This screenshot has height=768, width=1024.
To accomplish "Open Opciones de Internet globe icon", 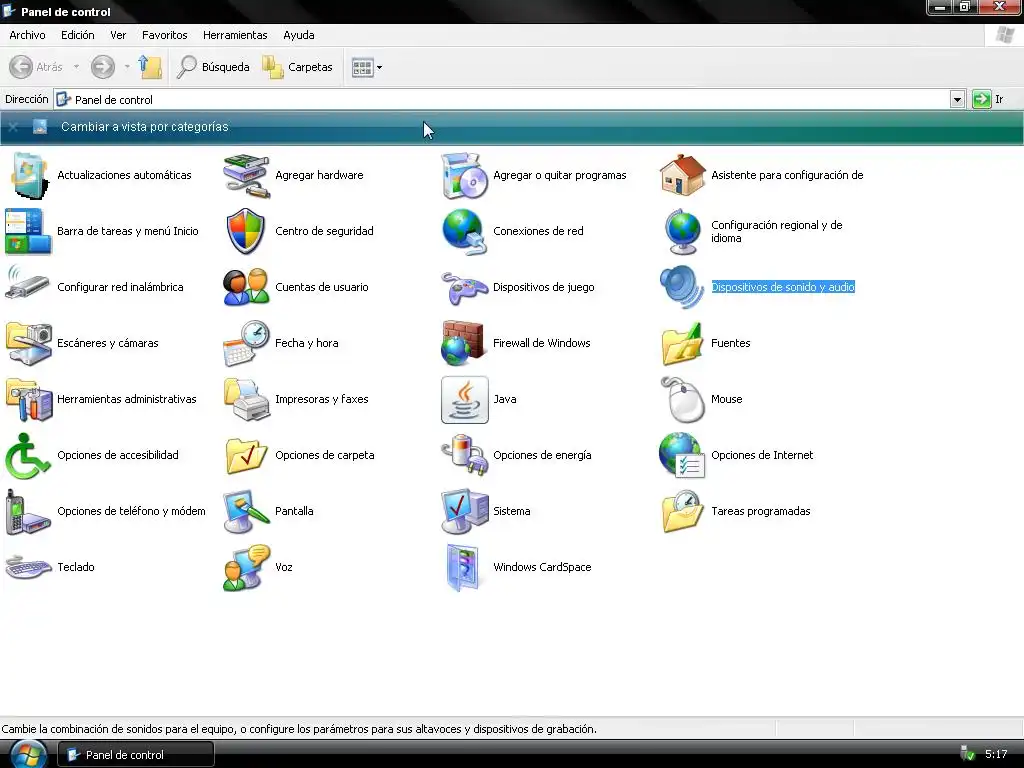I will 682,455.
